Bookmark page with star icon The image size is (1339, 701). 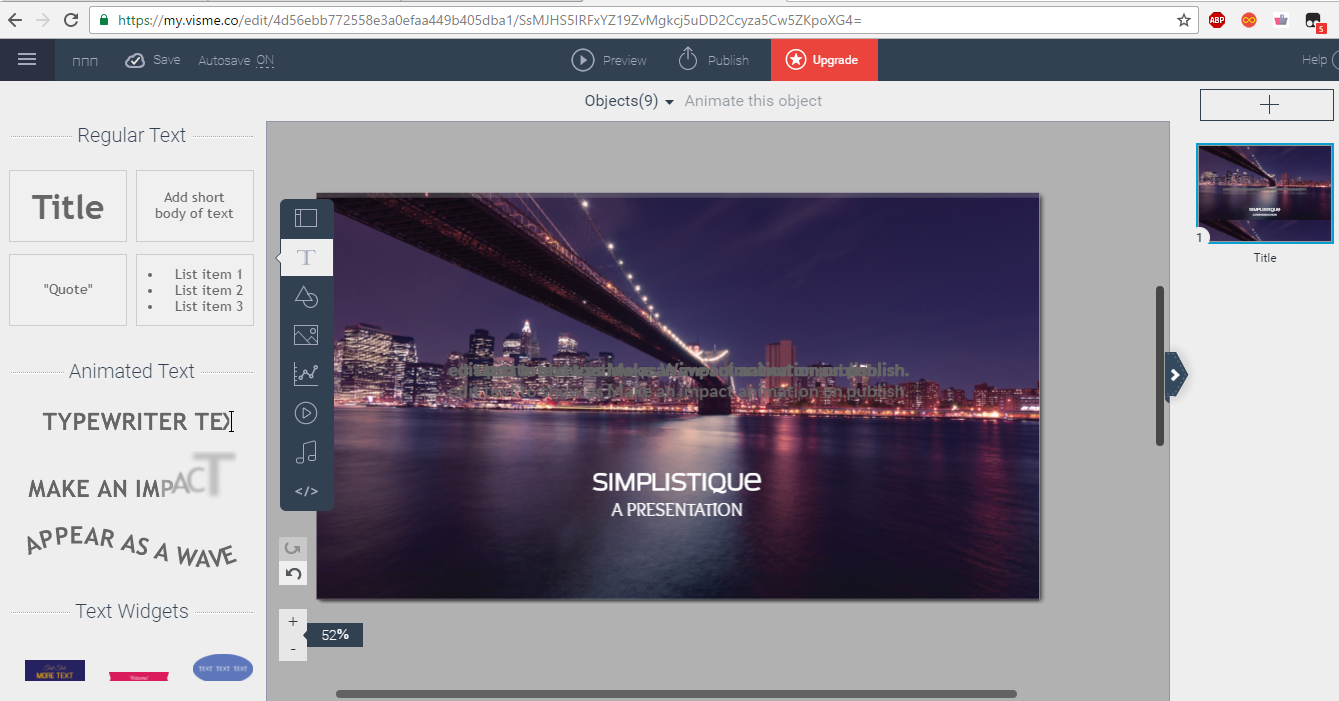pos(1184,20)
